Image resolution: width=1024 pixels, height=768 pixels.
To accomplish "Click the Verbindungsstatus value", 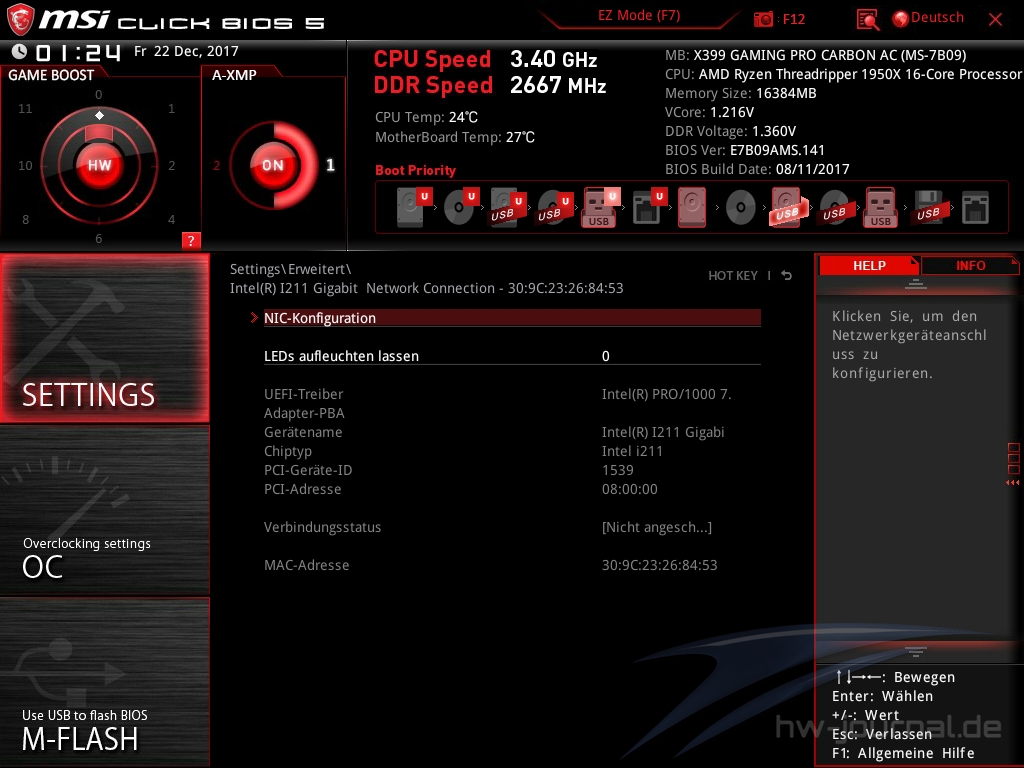I will 657,528.
